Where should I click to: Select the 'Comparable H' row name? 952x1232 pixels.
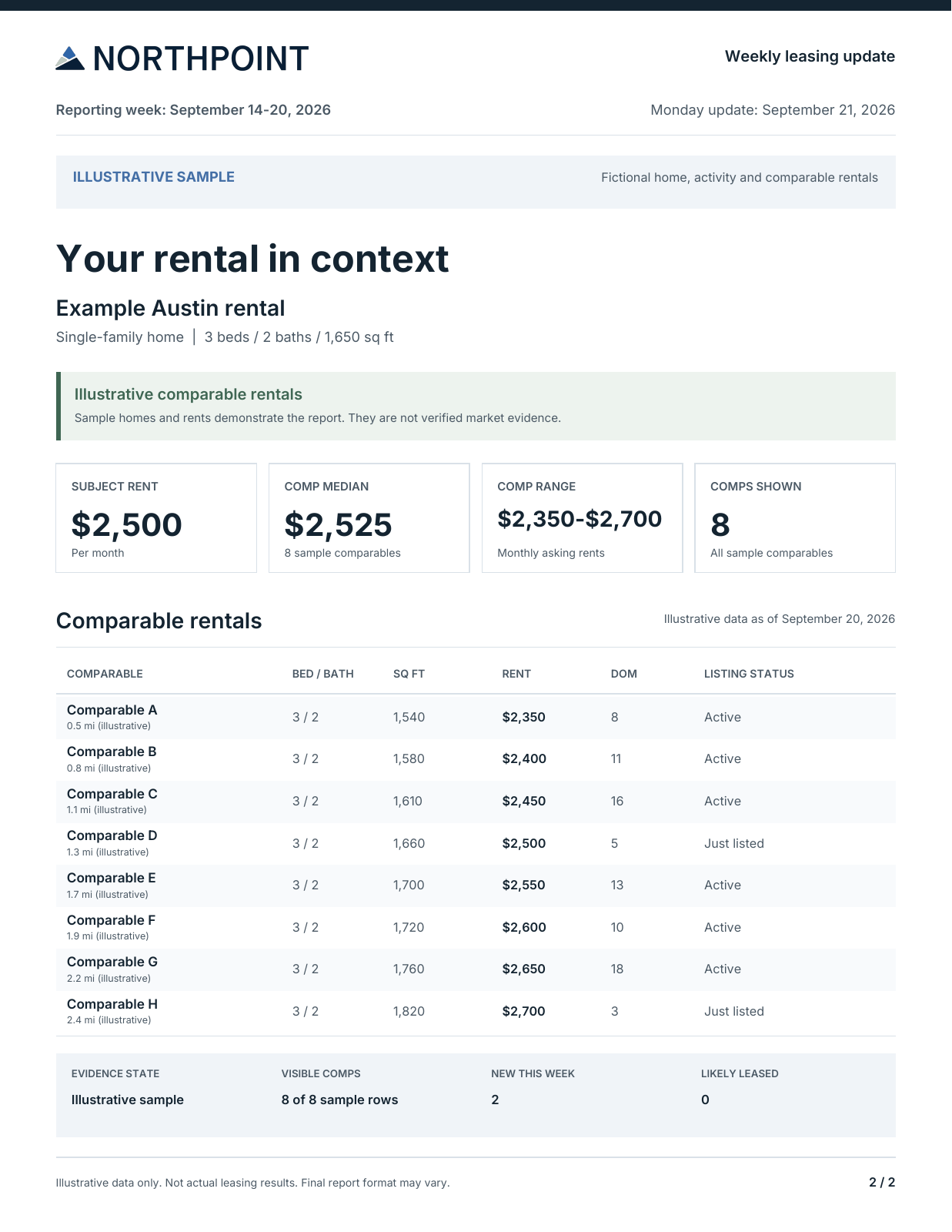(x=112, y=1004)
